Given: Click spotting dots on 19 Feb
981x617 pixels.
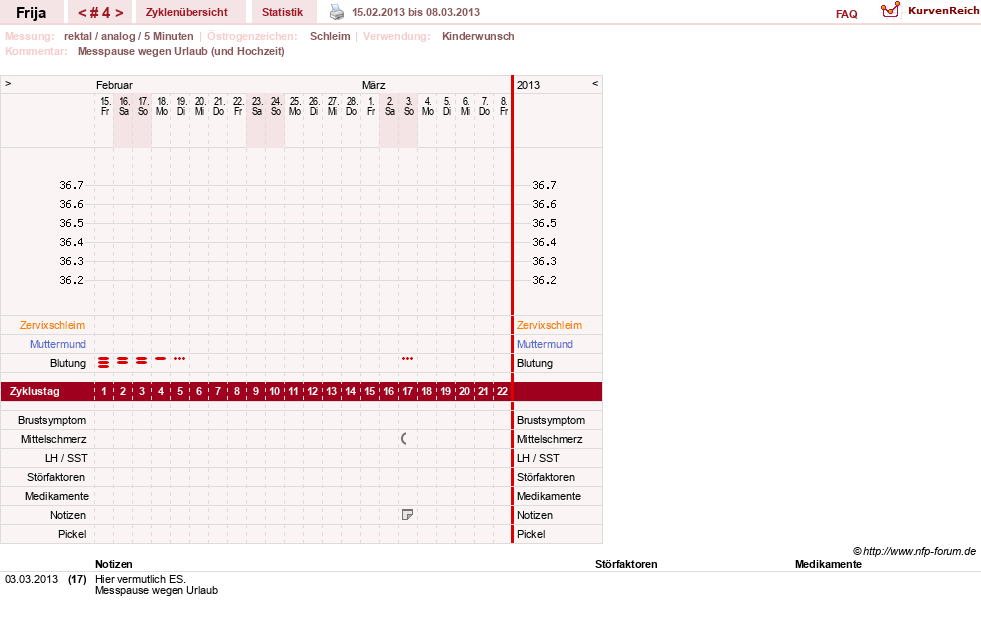Looking at the screenshot, I should tap(180, 359).
